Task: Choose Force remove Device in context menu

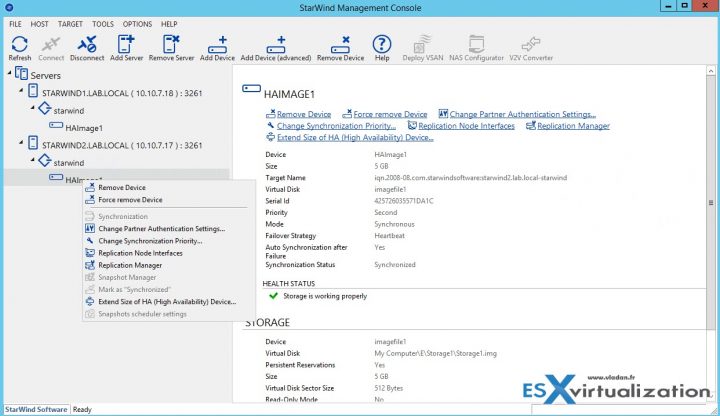Action: tap(169, 200)
